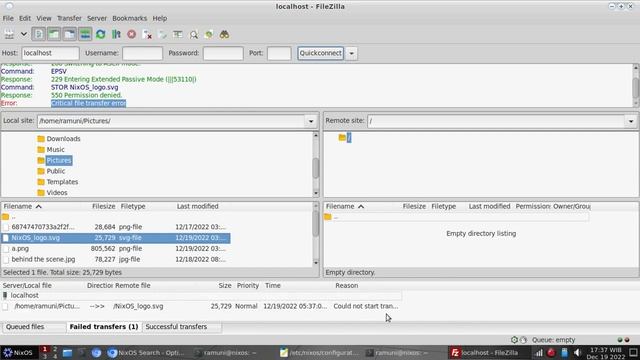This screenshot has height=360, width=640.
Task: Open the NixOS start menu in taskbar
Action: click(18, 353)
